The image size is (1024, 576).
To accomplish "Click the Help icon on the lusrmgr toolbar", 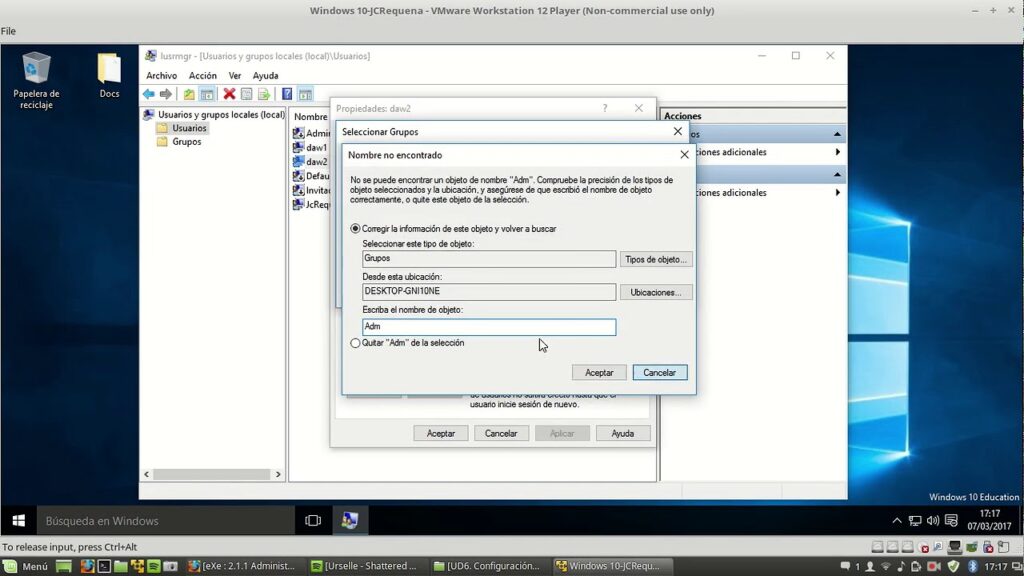I will [288, 94].
